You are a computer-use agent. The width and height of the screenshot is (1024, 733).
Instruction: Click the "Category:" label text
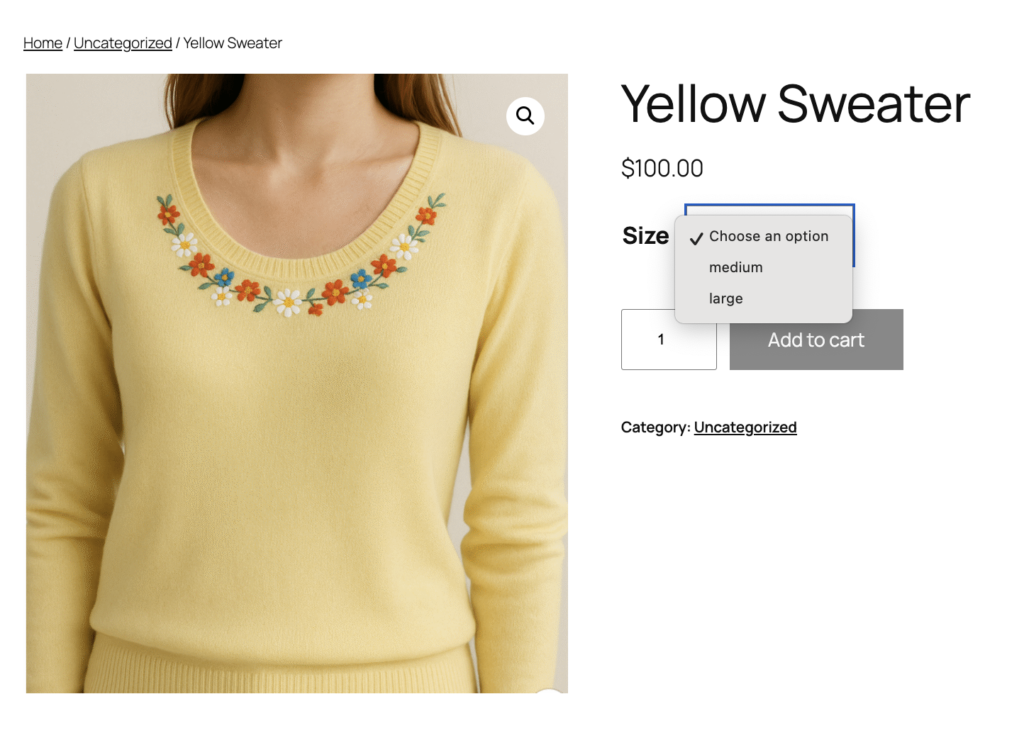point(655,427)
